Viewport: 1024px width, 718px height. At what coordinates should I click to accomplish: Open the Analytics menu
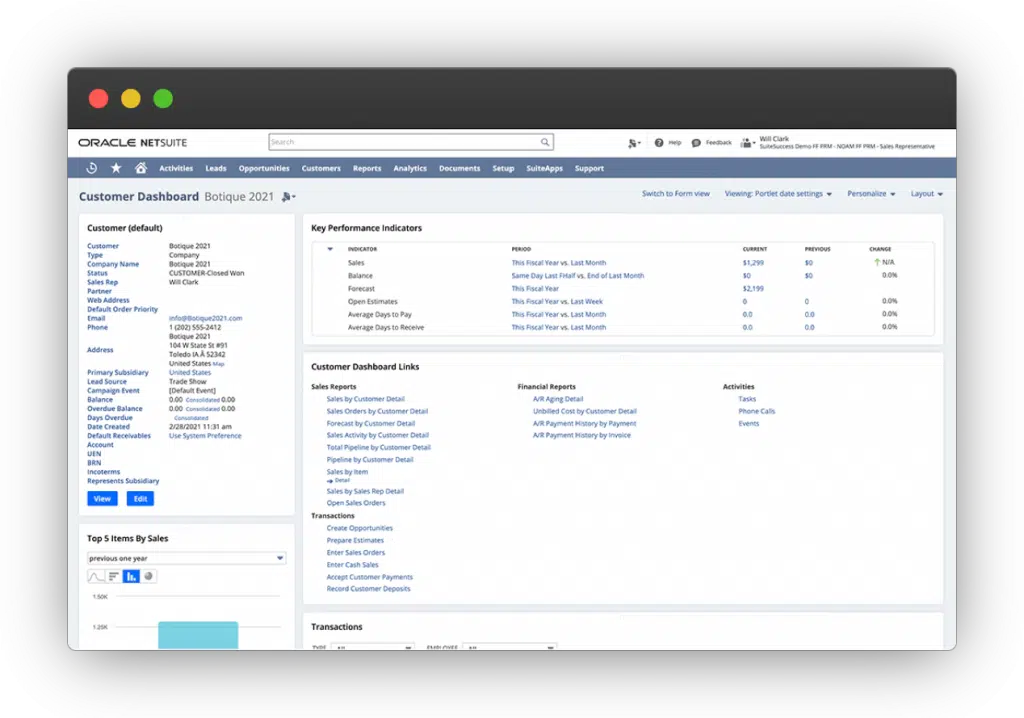coord(410,169)
